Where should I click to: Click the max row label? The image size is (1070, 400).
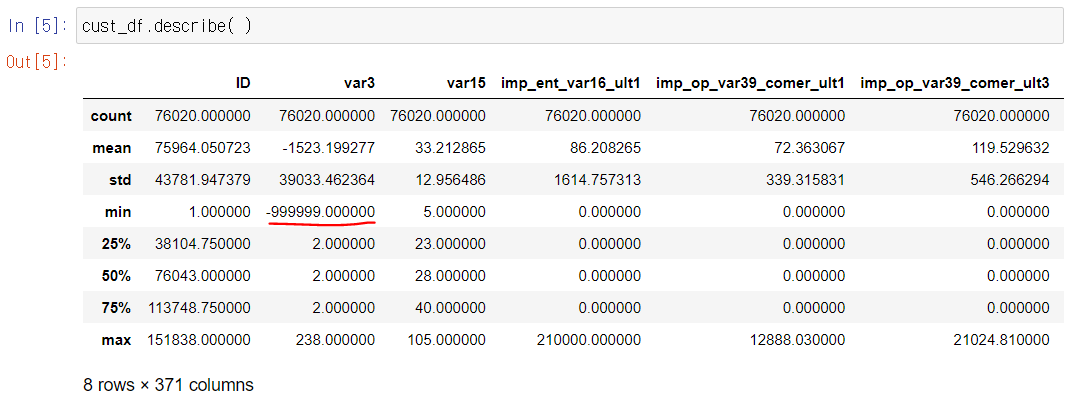(x=118, y=341)
